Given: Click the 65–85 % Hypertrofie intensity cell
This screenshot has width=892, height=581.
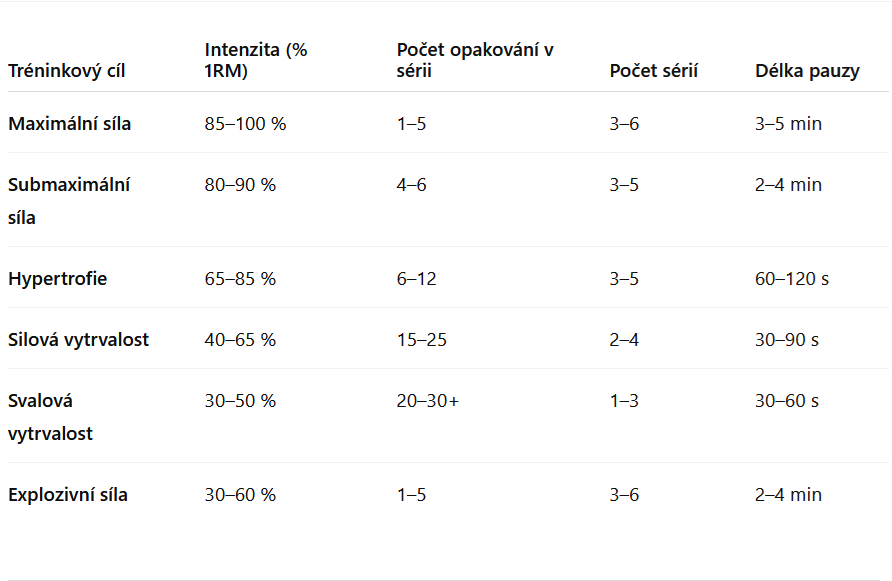Looking at the screenshot, I should (x=240, y=279).
